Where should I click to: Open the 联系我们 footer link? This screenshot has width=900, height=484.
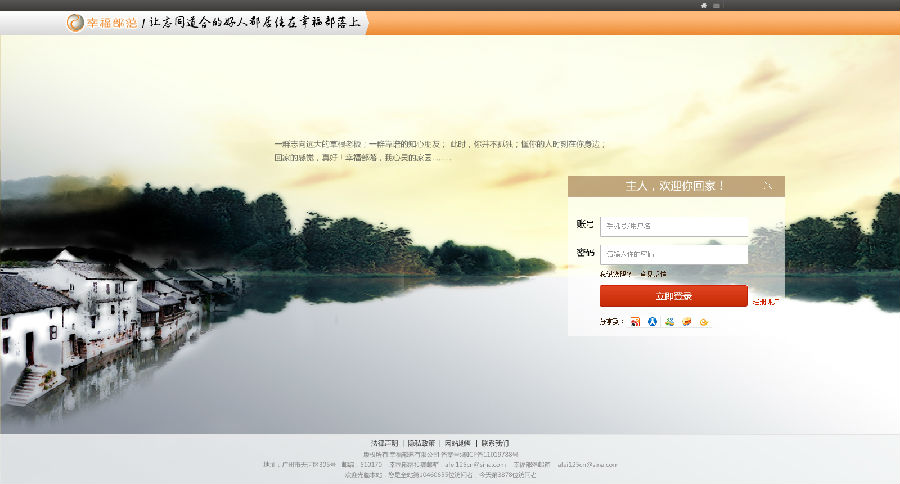tap(495, 442)
